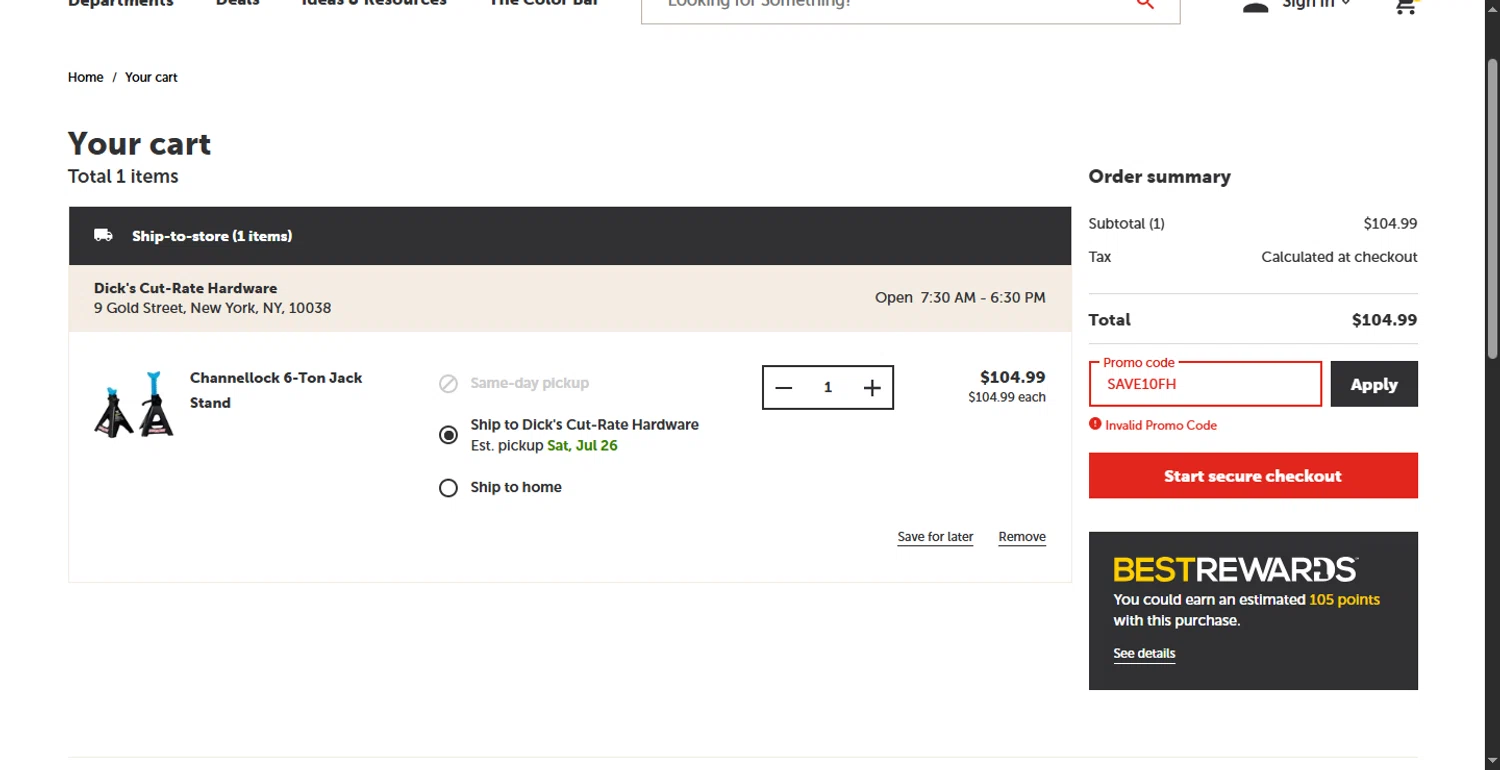Open the shopping cart icon

point(1405,6)
